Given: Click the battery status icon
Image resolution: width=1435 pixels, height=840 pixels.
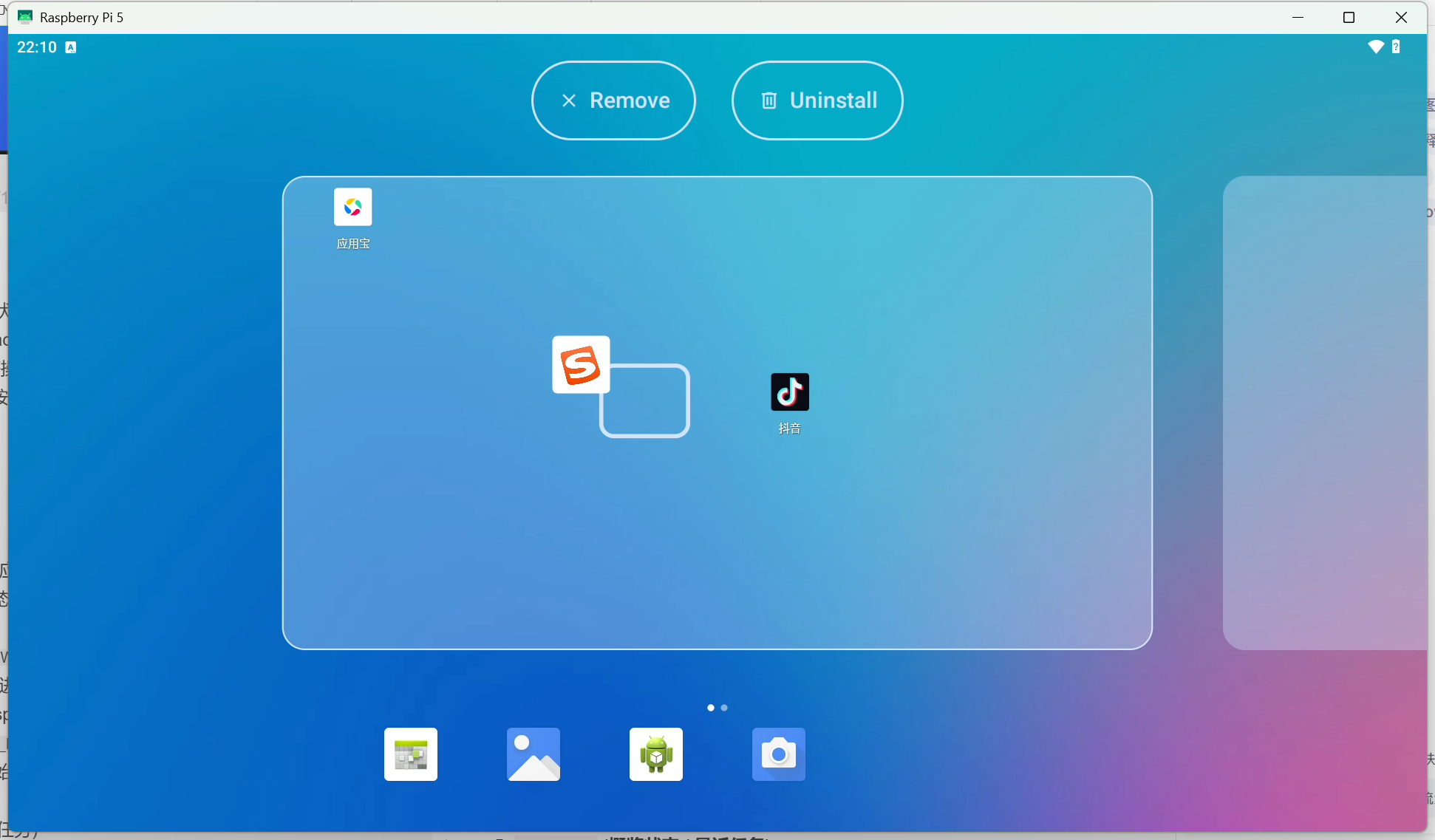Looking at the screenshot, I should tap(1396, 47).
